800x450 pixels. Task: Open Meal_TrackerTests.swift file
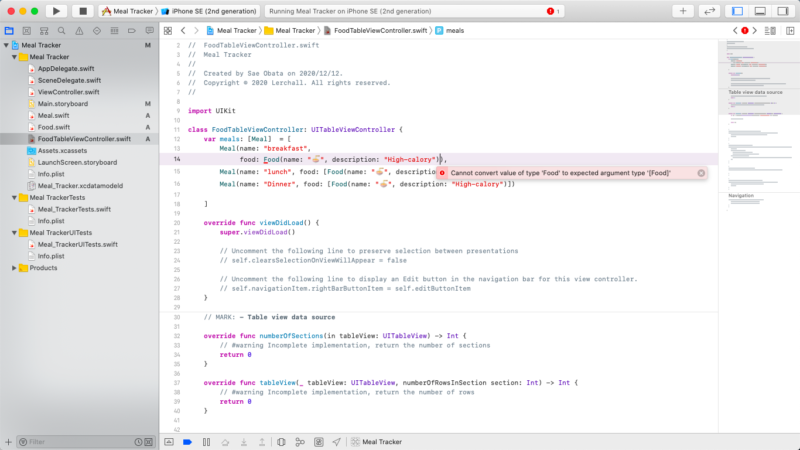tap(73, 209)
